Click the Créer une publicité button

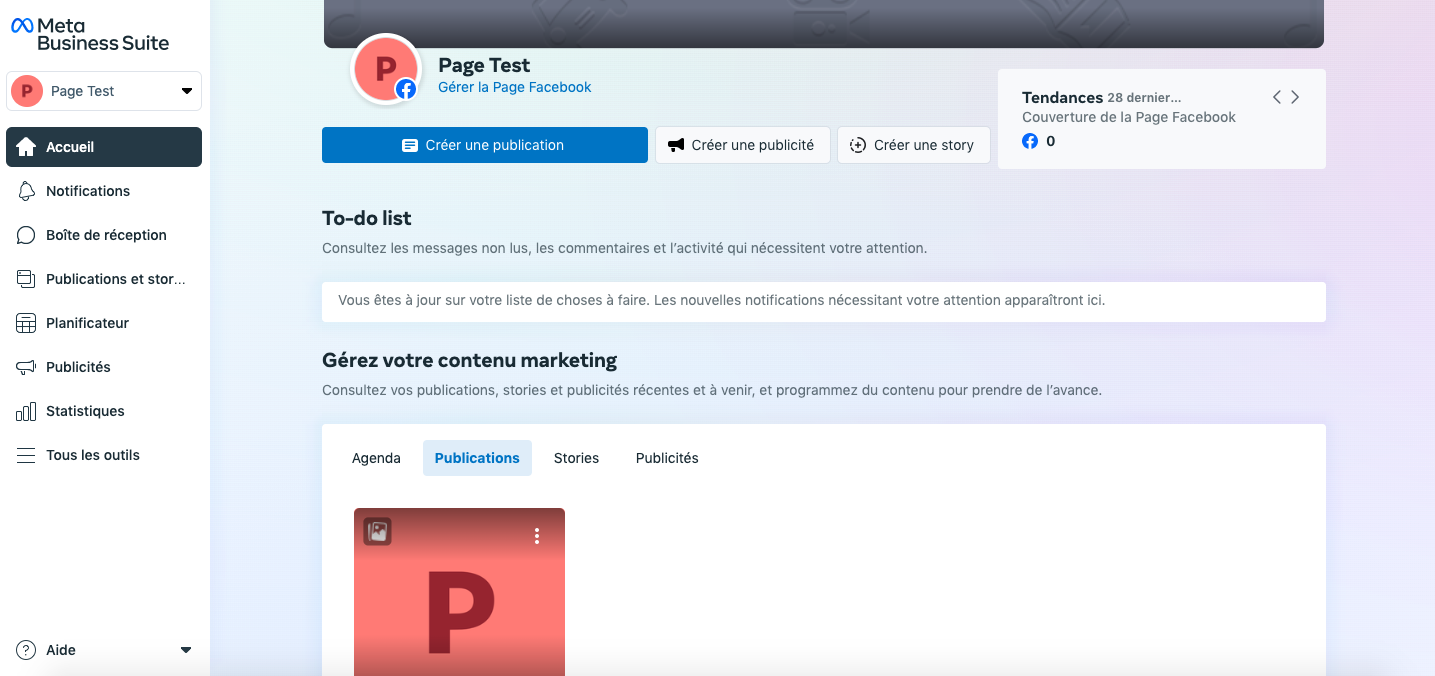(x=743, y=145)
